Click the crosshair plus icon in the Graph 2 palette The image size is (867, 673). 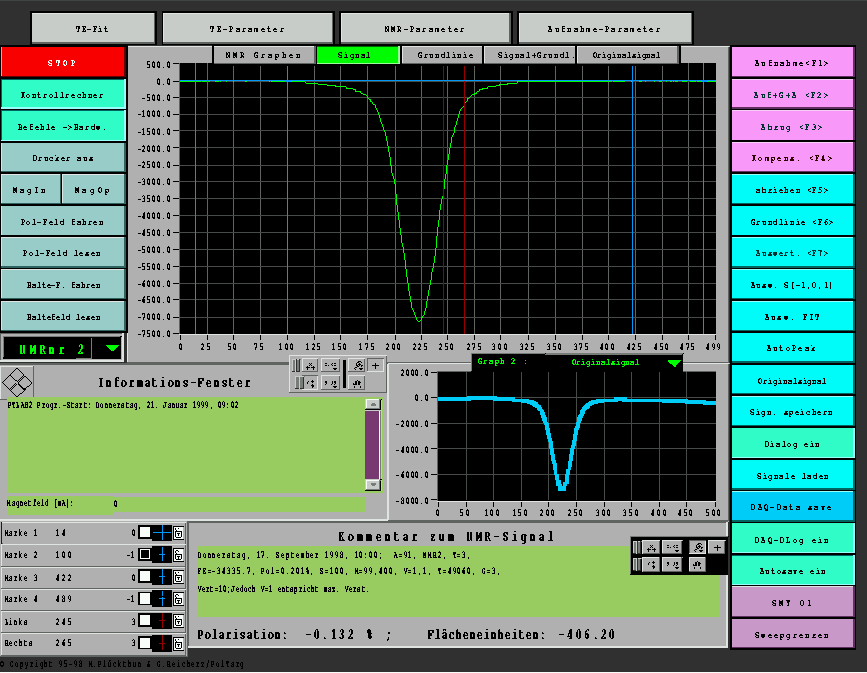717,547
